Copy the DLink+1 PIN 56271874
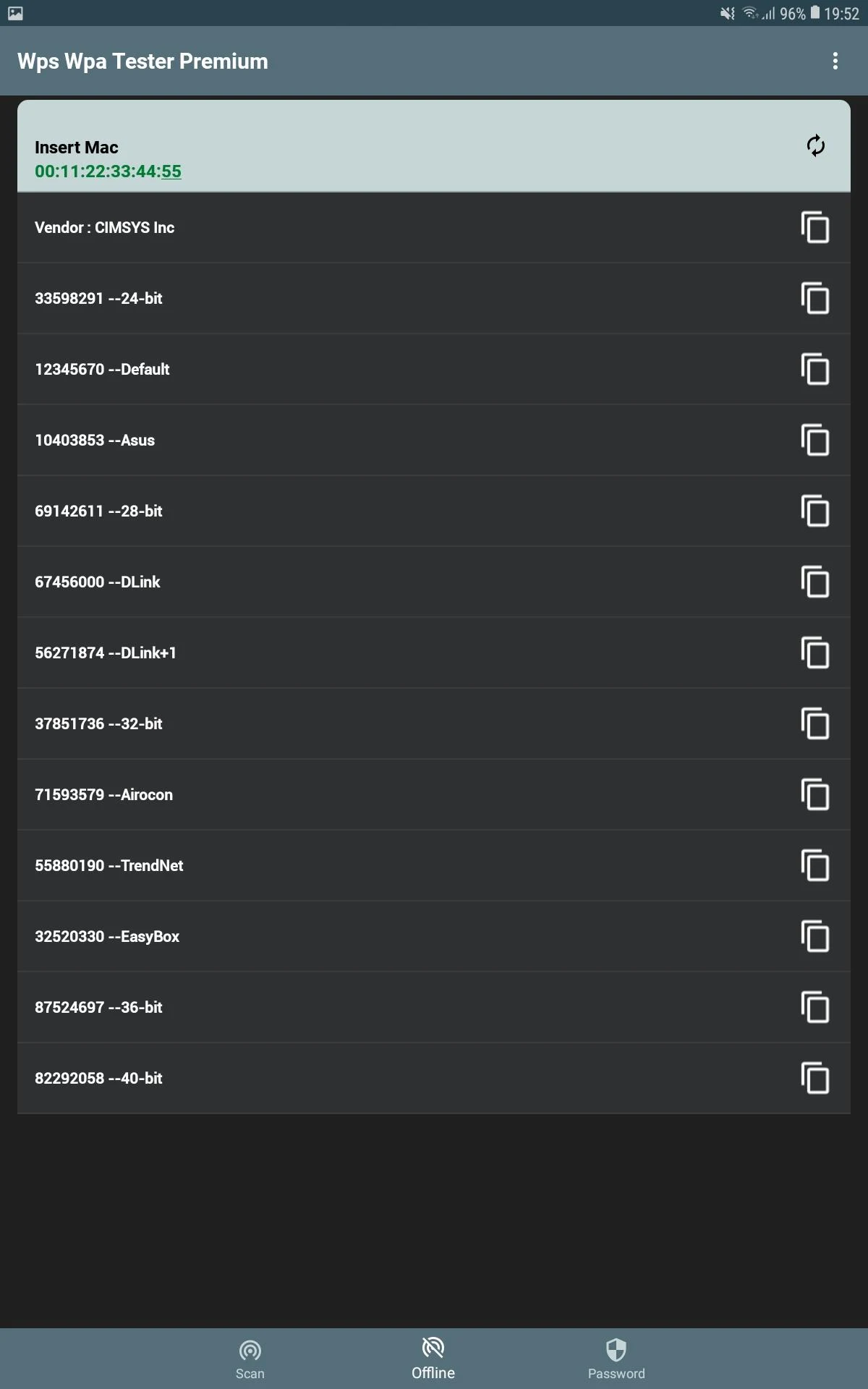868x1389 pixels. tap(815, 653)
